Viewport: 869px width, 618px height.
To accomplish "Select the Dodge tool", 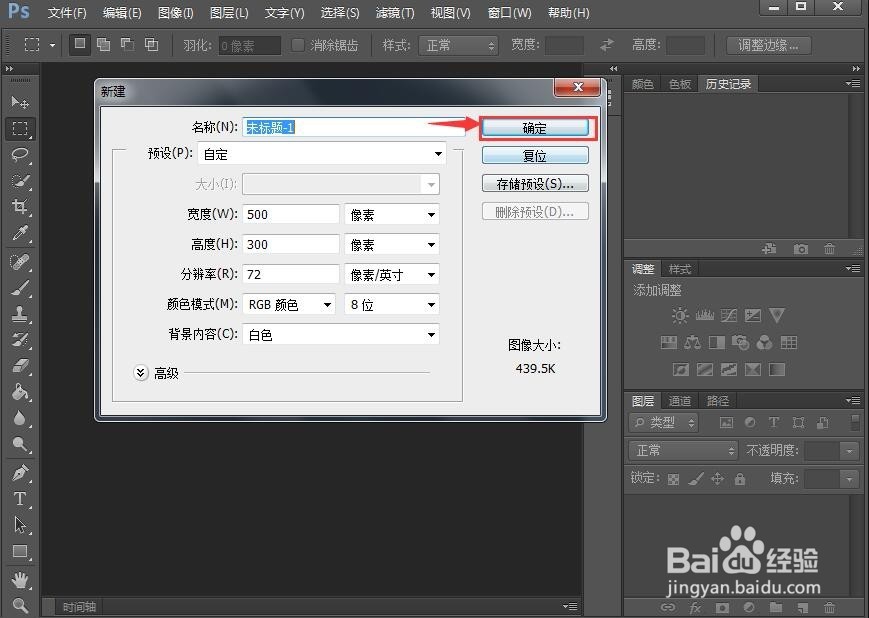I will pyautogui.click(x=20, y=445).
